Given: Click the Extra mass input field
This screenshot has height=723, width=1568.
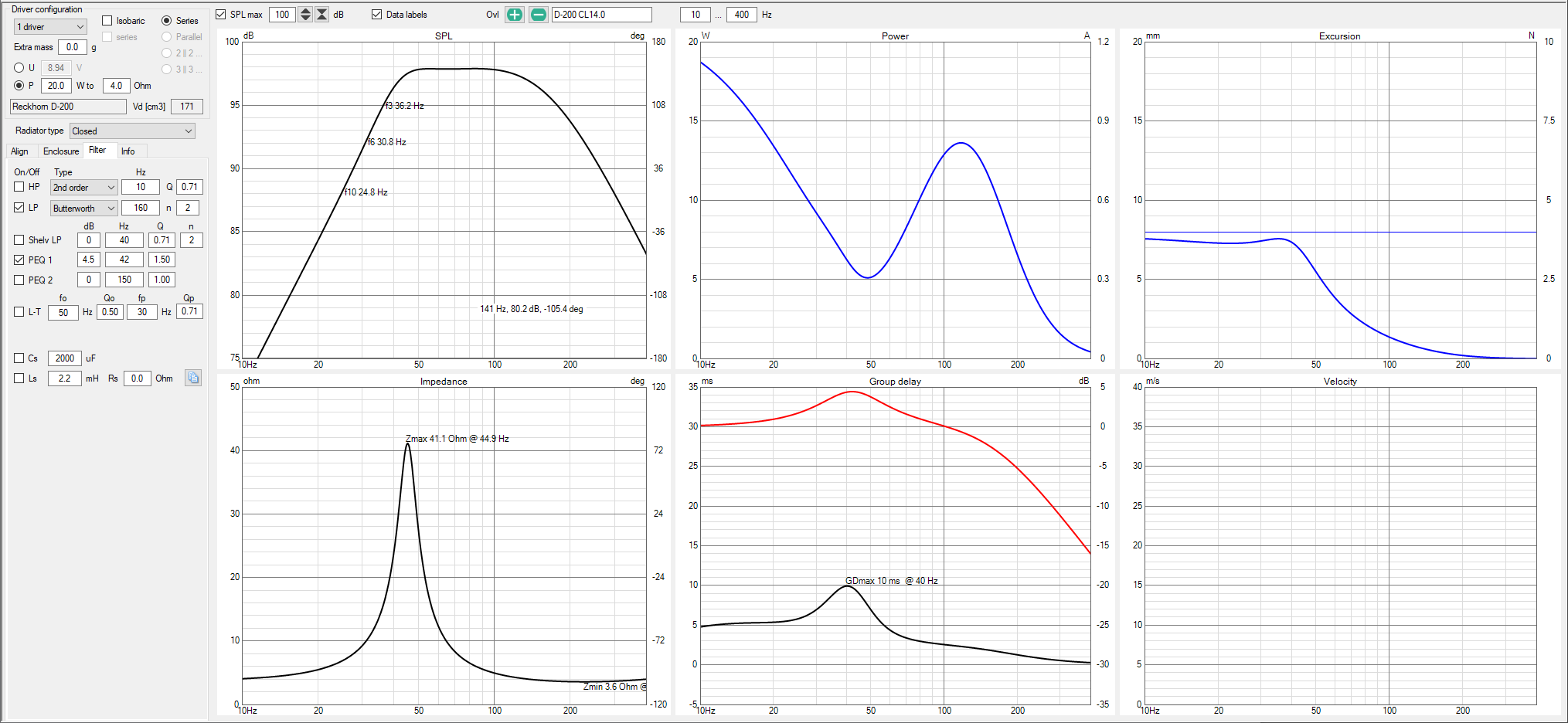Looking at the screenshot, I should (x=73, y=47).
